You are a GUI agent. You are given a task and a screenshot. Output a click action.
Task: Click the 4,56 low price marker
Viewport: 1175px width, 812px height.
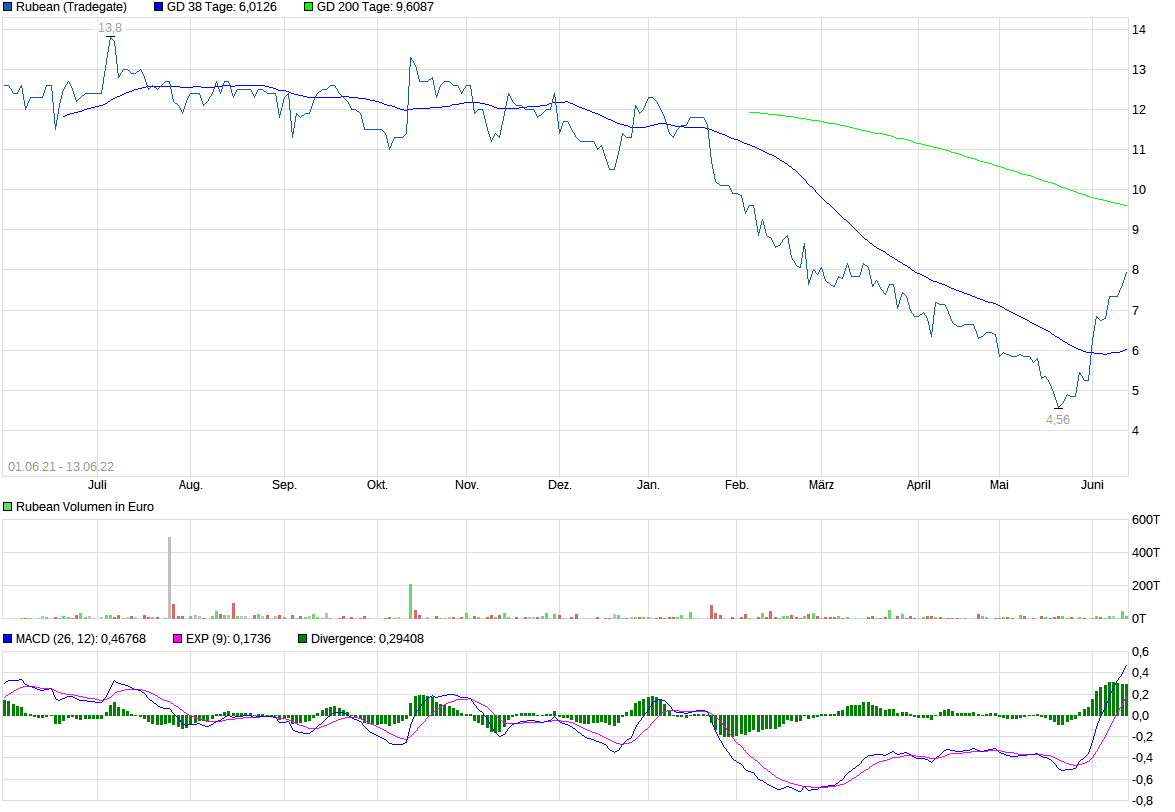tap(1058, 419)
